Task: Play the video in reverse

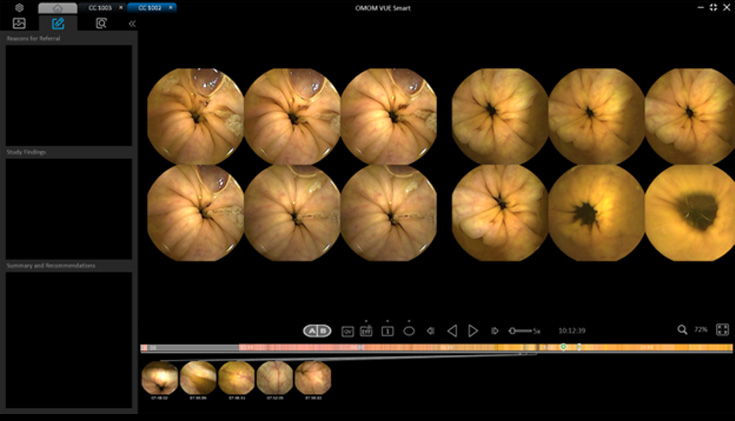Action: pyautogui.click(x=452, y=330)
